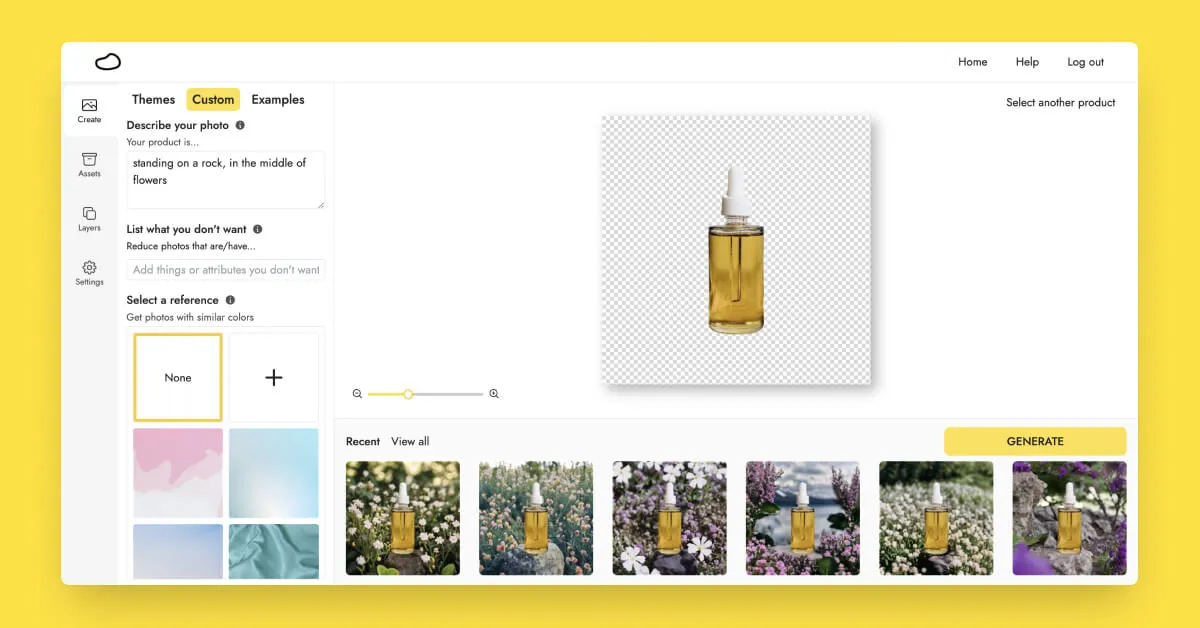Click the zoom in magnifier icon

(494, 394)
